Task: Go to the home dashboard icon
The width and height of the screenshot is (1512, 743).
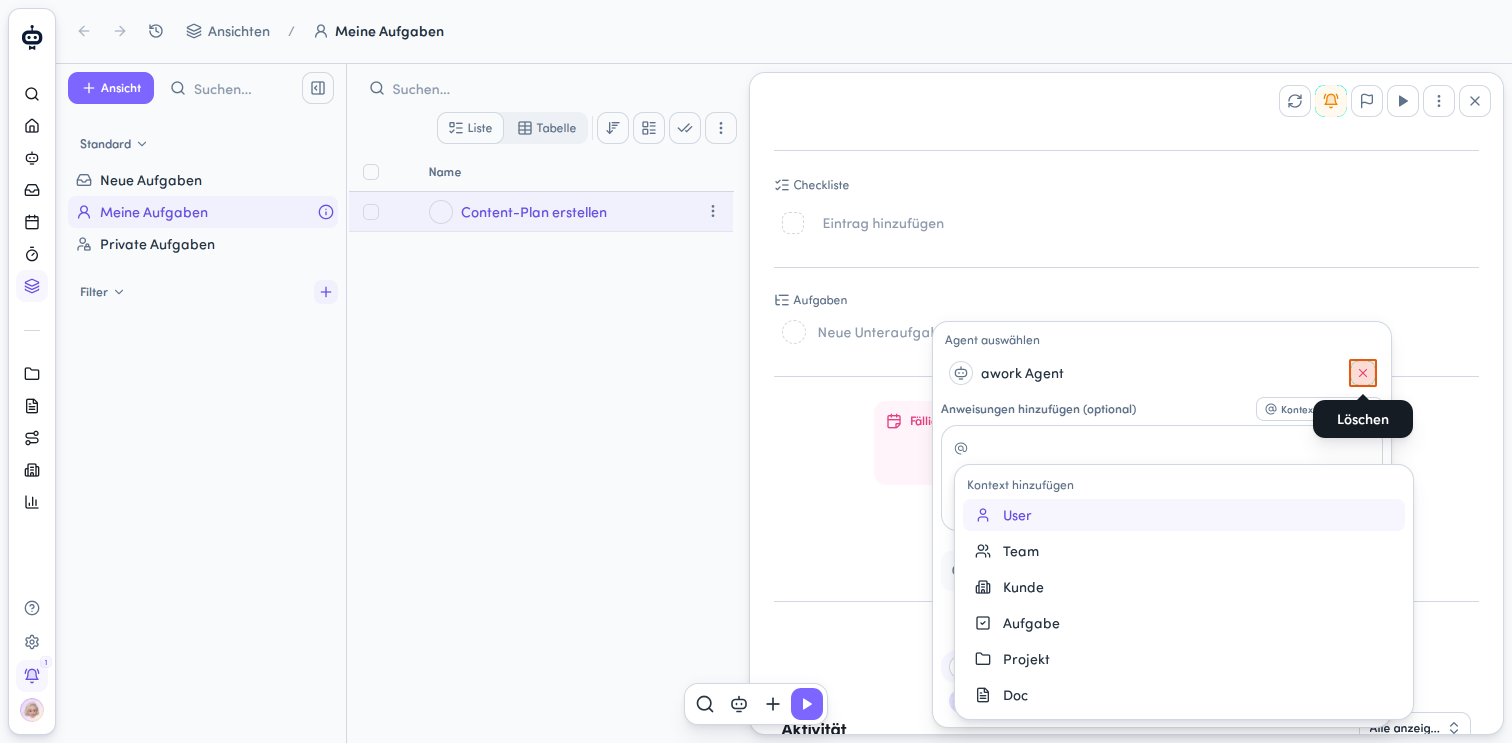Action: (32, 126)
